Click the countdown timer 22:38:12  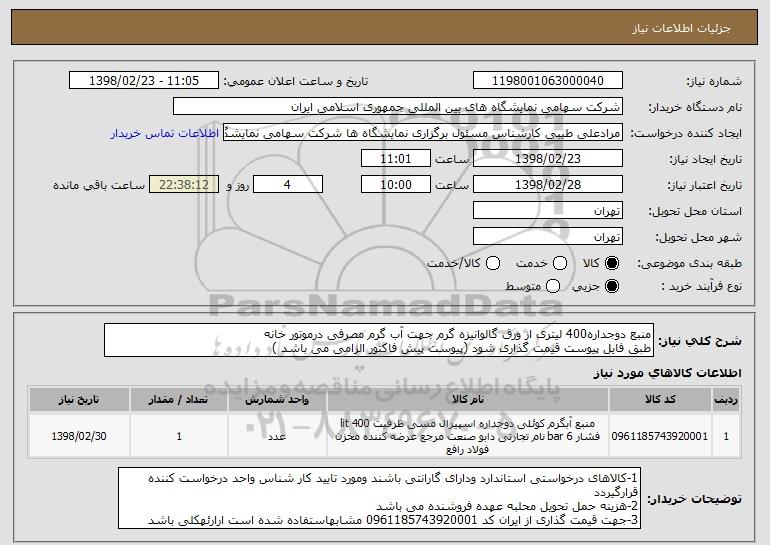tap(184, 185)
